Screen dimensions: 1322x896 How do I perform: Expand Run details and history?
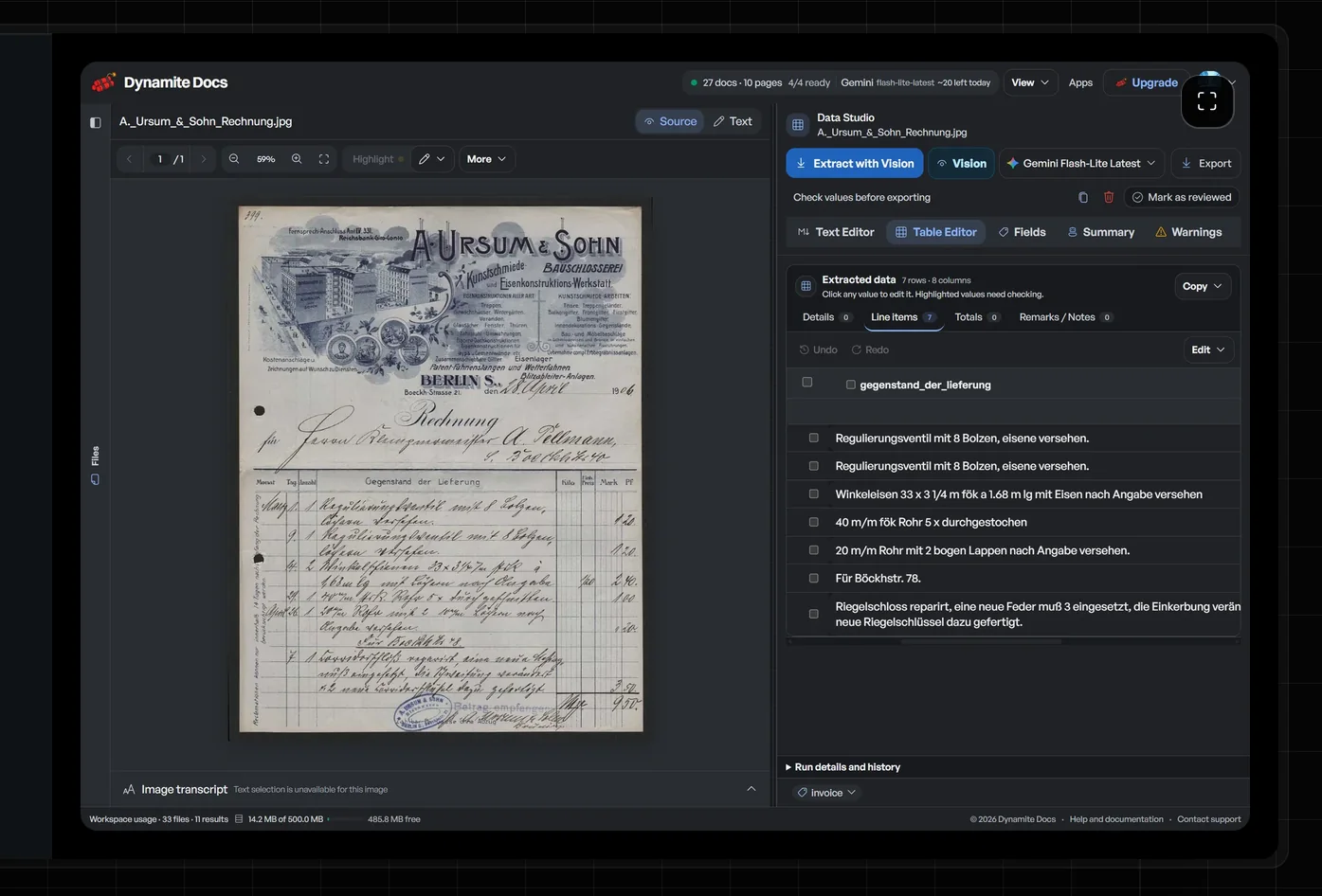click(843, 767)
